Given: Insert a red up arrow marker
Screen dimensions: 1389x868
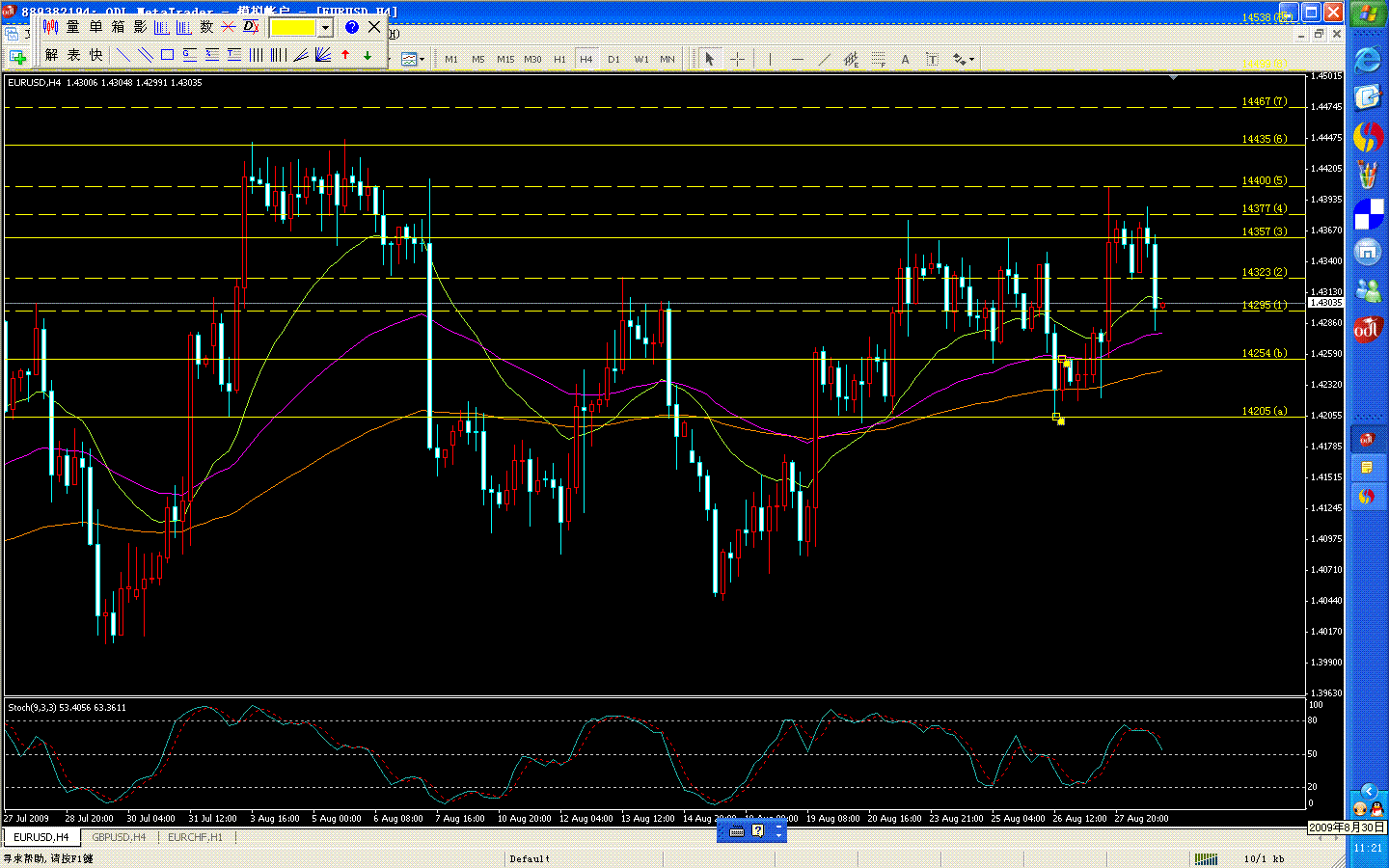Looking at the screenshot, I should pos(345,55).
